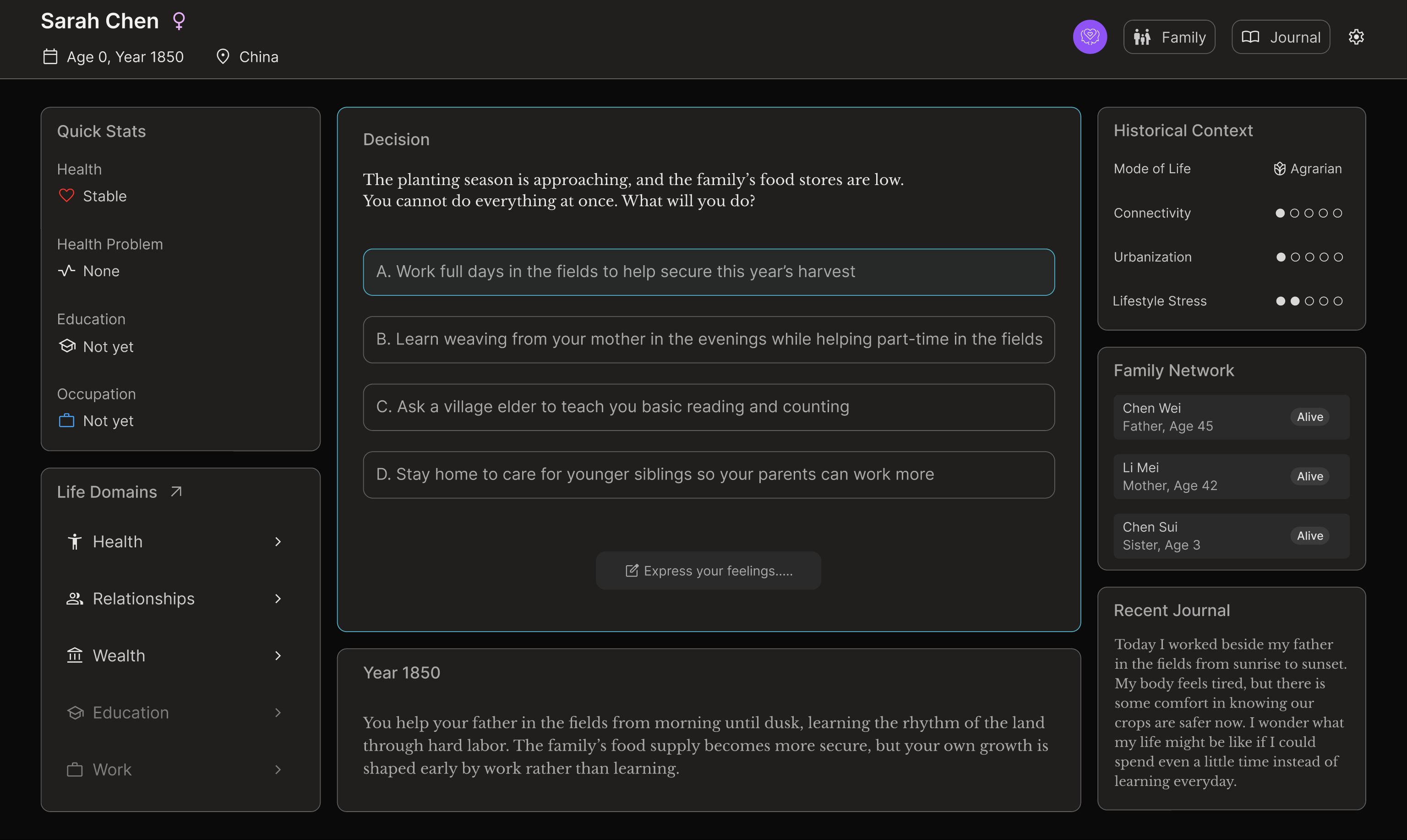Click the Decision heading
This screenshot has width=1407, height=840.
pos(396,139)
